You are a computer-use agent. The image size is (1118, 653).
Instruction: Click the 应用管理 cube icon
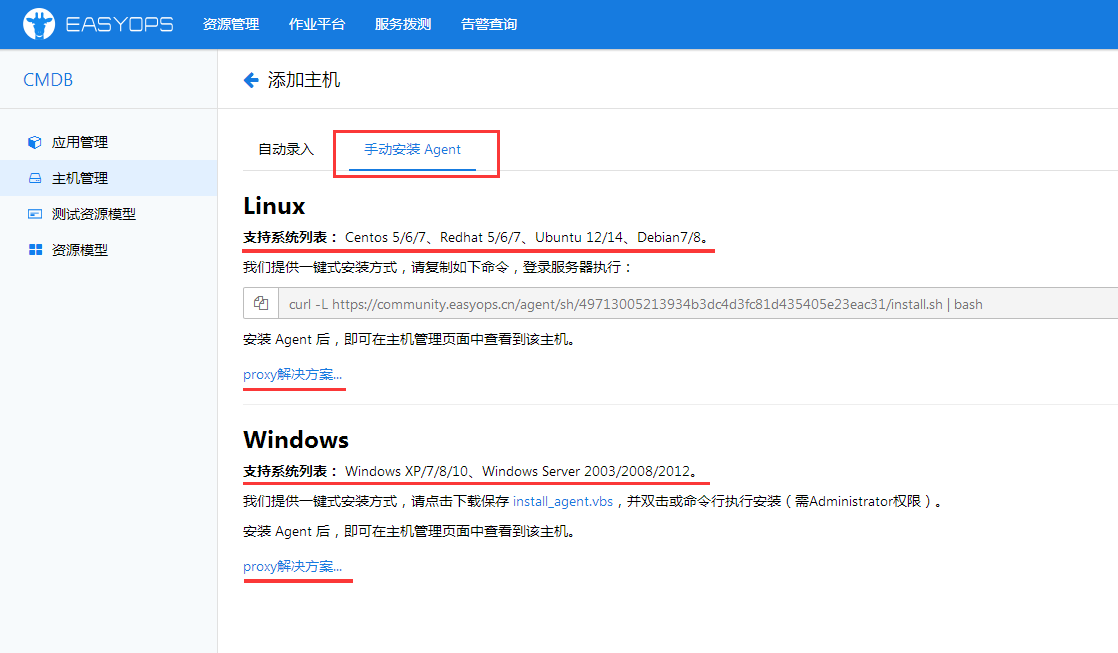click(x=34, y=142)
